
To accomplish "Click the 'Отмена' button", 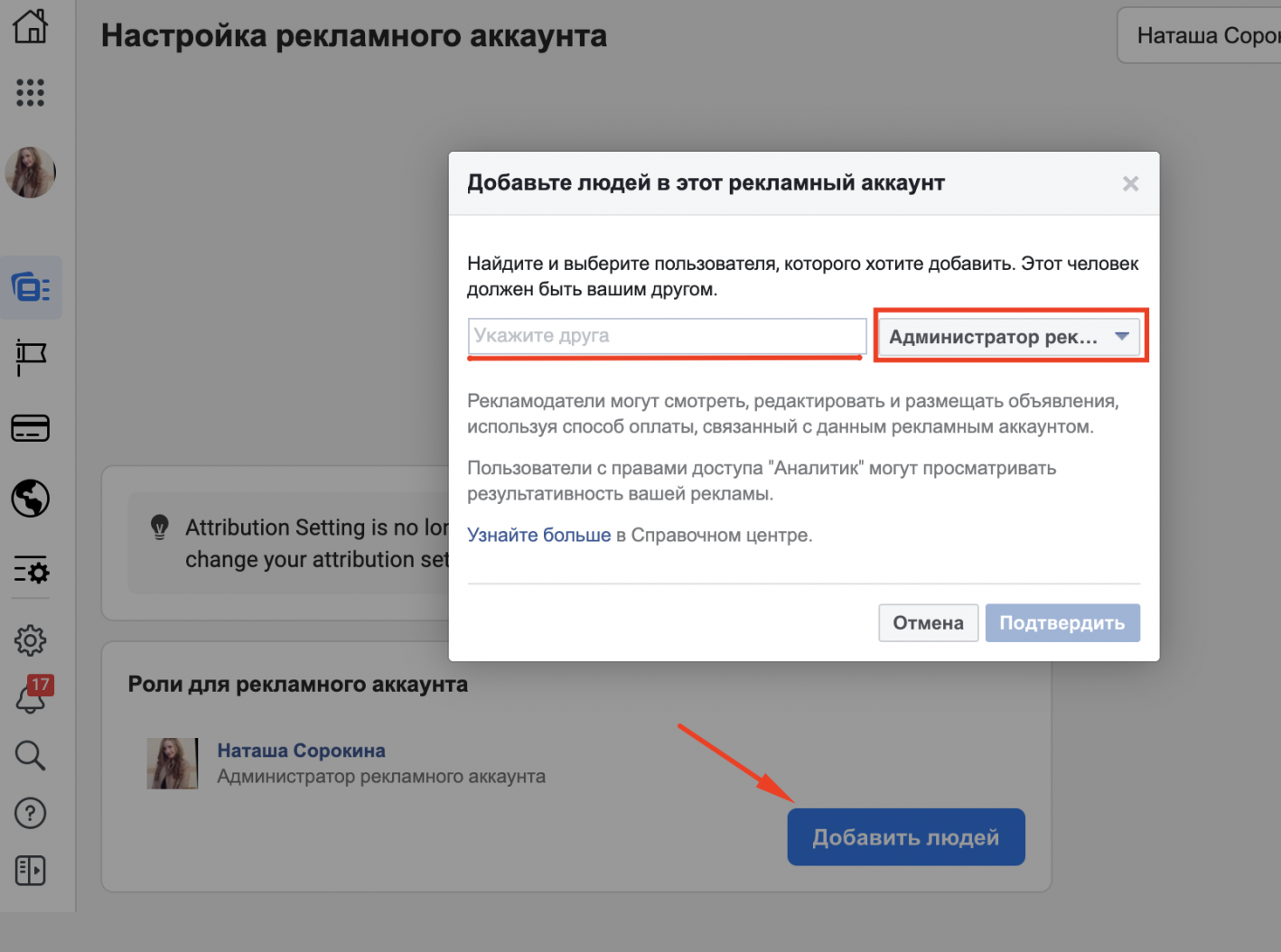I will coord(928,623).
